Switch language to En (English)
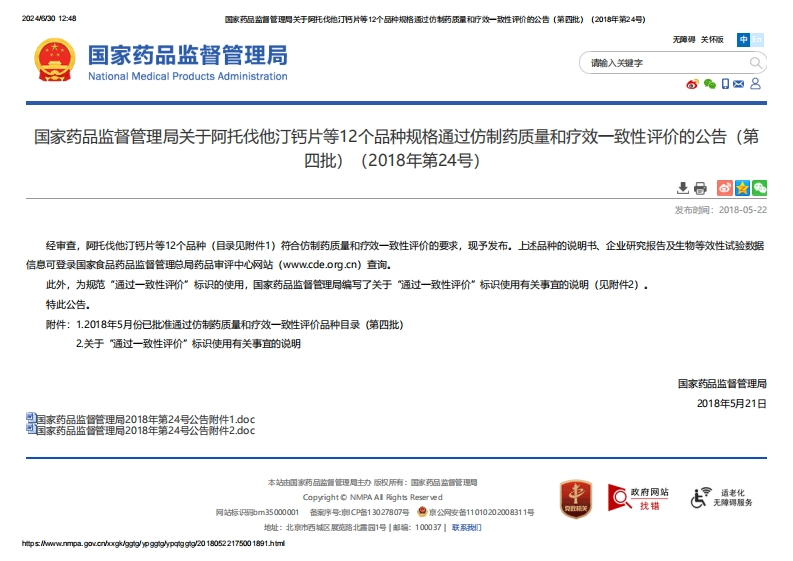Viewport: 793px width, 561px height. tap(758, 40)
